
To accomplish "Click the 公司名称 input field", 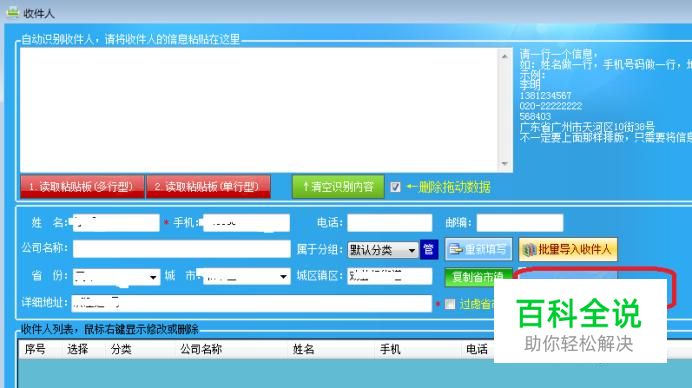I will [x=181, y=249].
